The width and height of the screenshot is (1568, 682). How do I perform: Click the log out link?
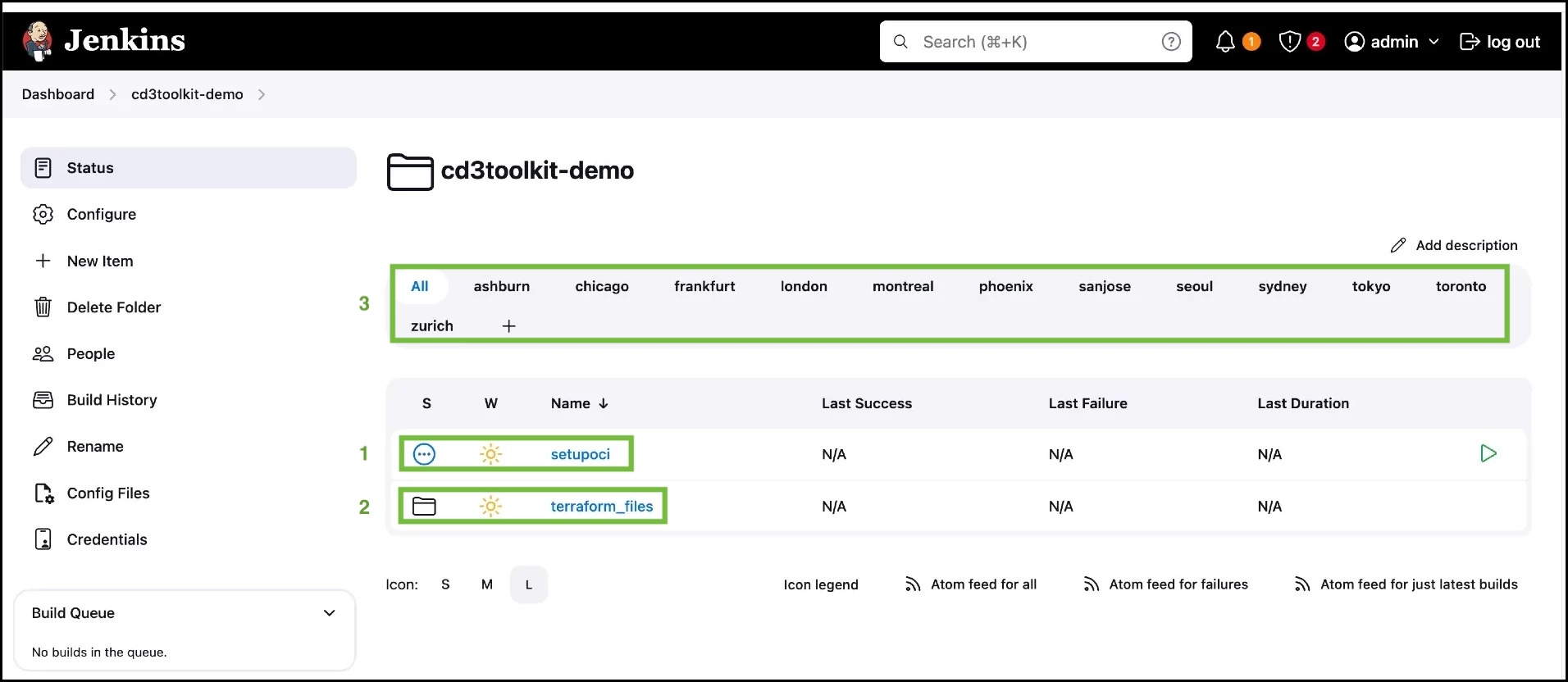1500,42
